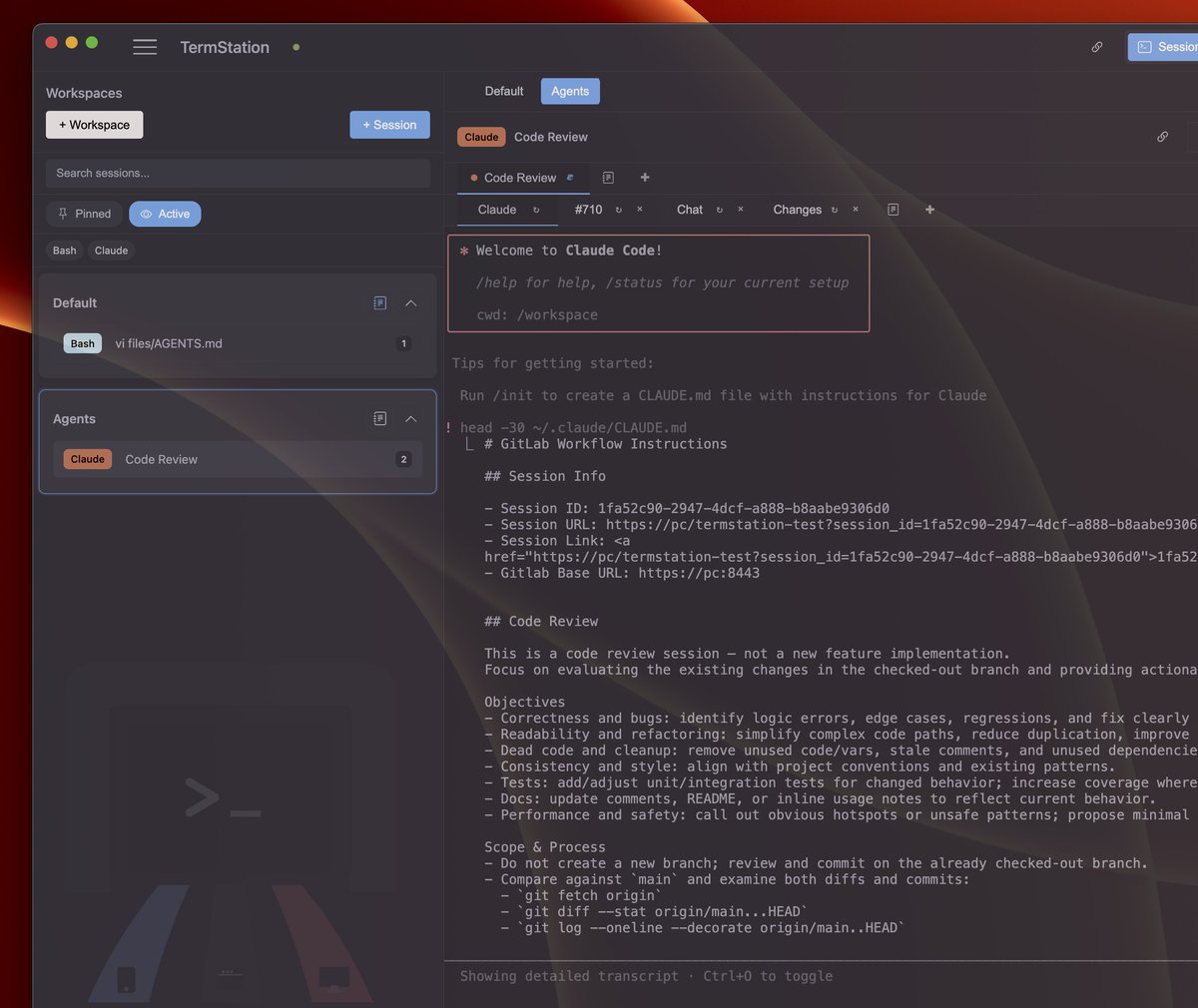The height and width of the screenshot is (1008, 1198).
Task: Click the 'Tips for getting started:' line
Action: pyautogui.click(x=553, y=363)
